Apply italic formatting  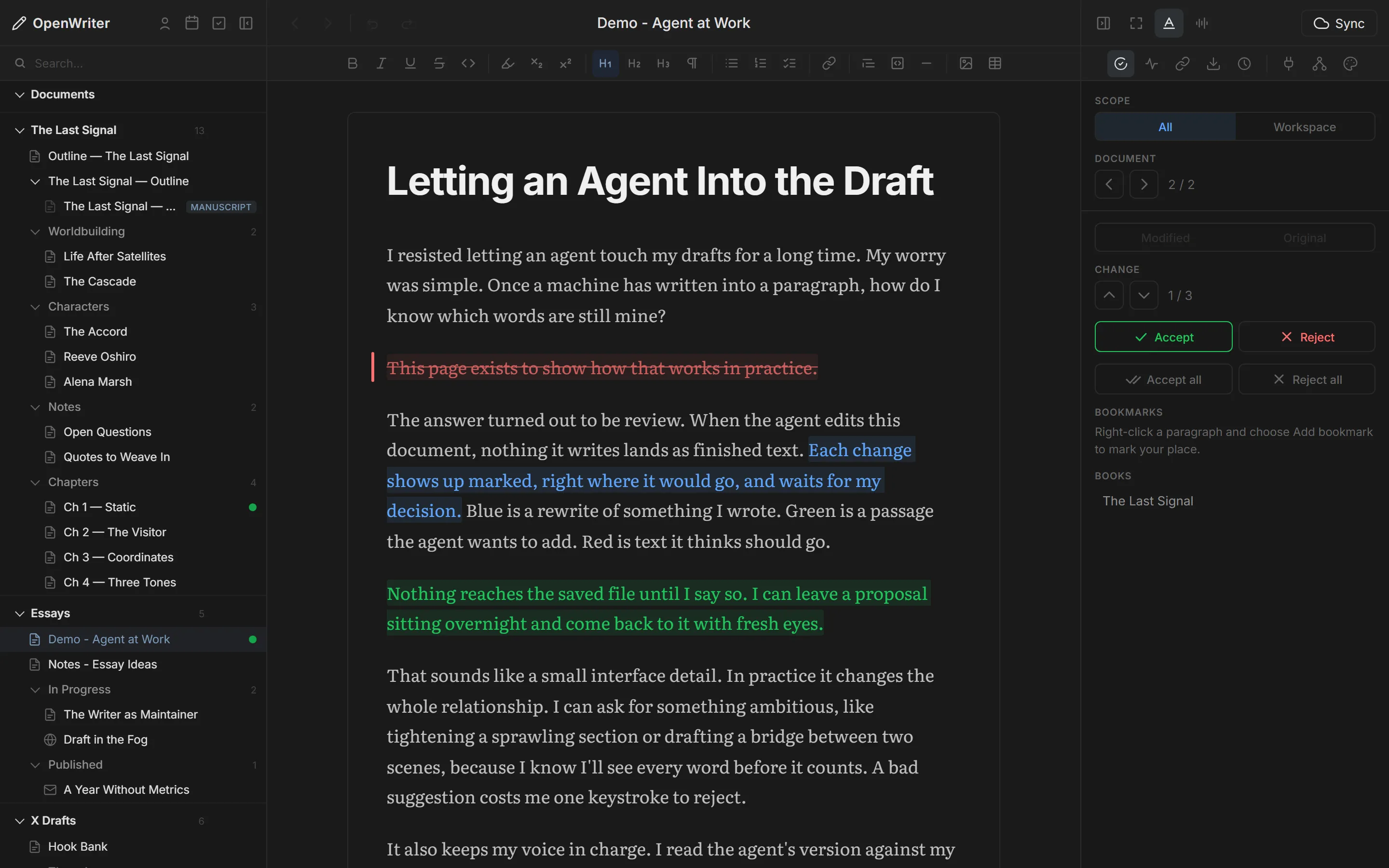(381, 63)
